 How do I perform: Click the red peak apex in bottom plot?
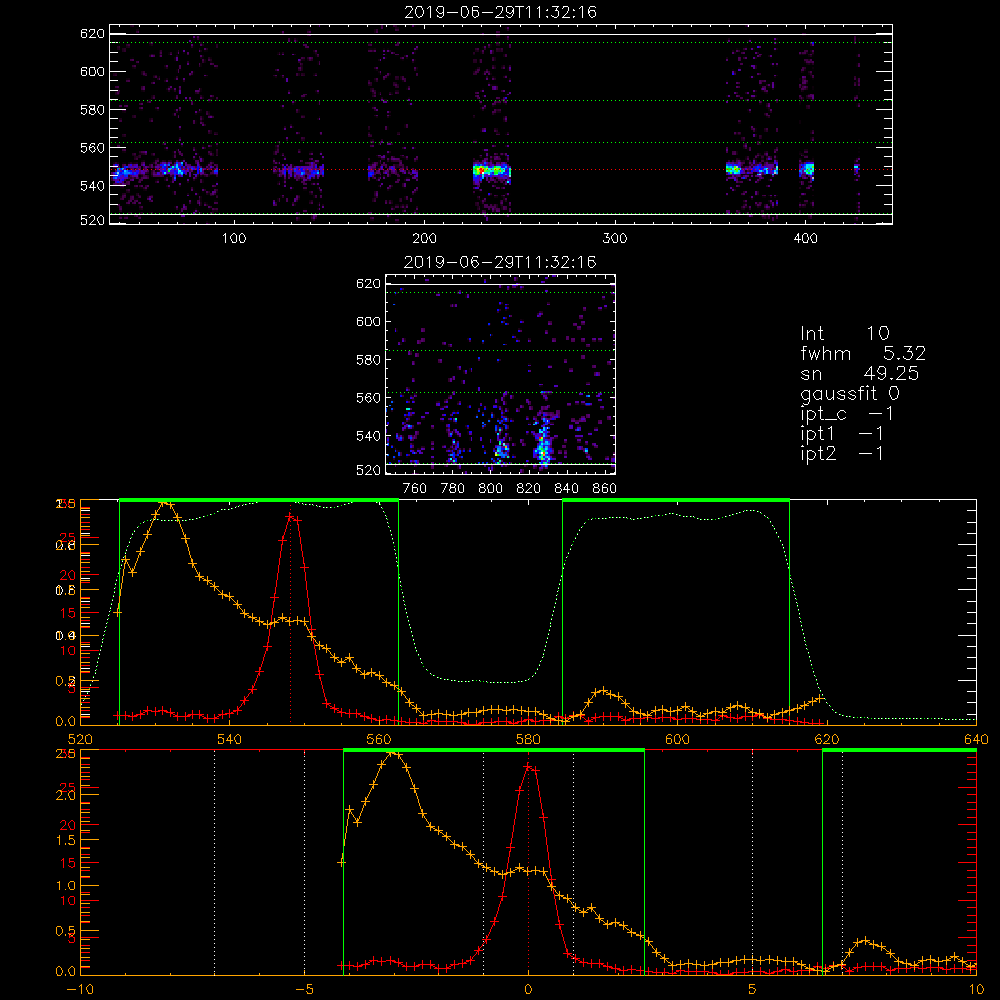point(529,767)
